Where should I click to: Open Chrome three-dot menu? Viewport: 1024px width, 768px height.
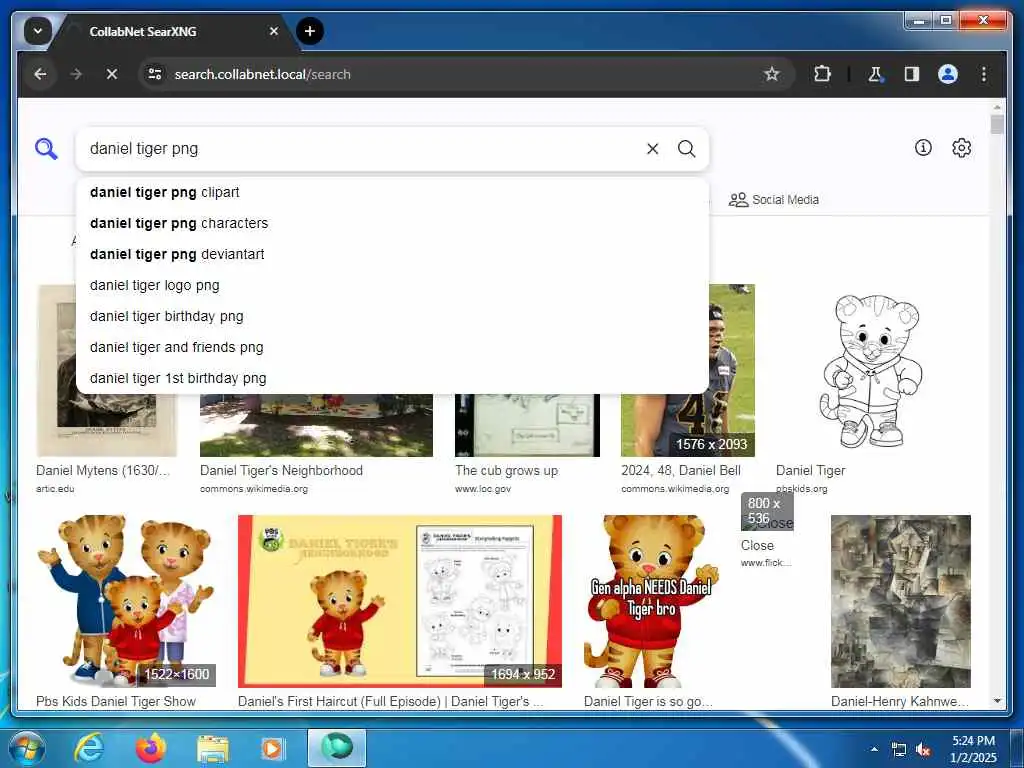coord(984,74)
